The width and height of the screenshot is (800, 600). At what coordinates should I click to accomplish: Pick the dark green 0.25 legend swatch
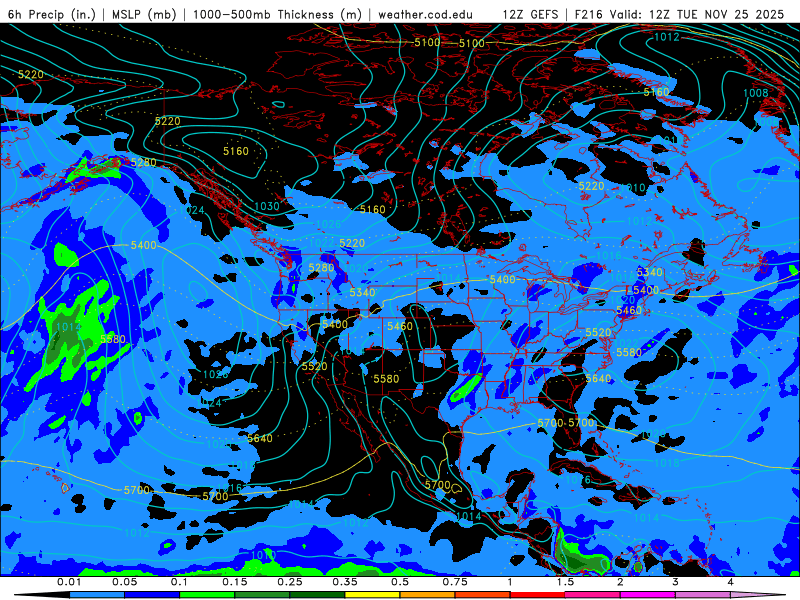tap(317, 595)
